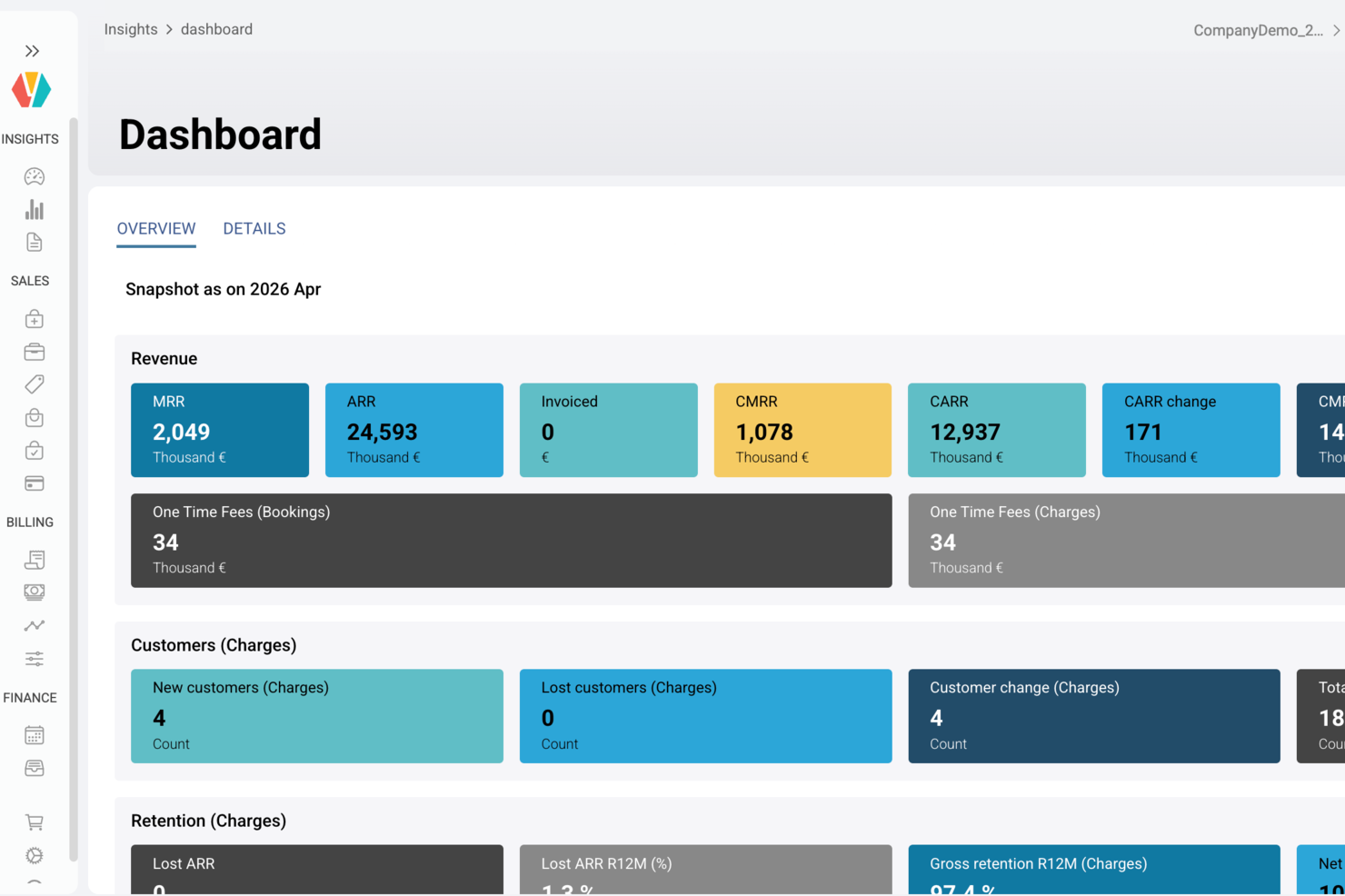The width and height of the screenshot is (1345, 896).
Task: Click the FINANCE section label in sidebar
Action: (30, 698)
